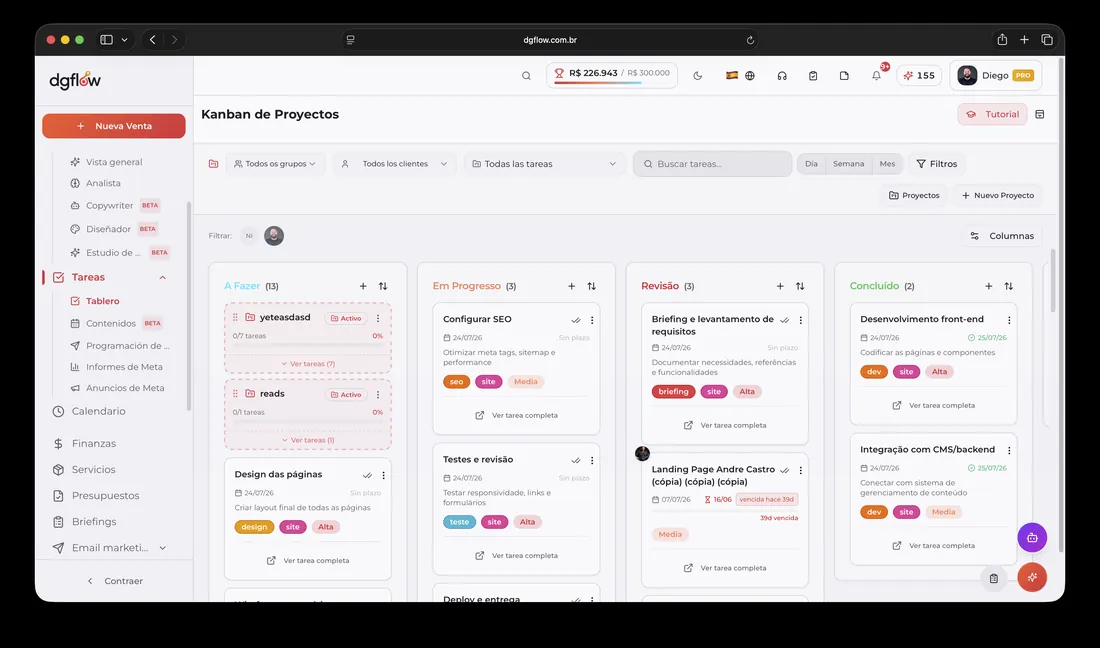The height and width of the screenshot is (648, 1100).
Task: Open Todas las tareas dropdown
Action: [x=544, y=164]
